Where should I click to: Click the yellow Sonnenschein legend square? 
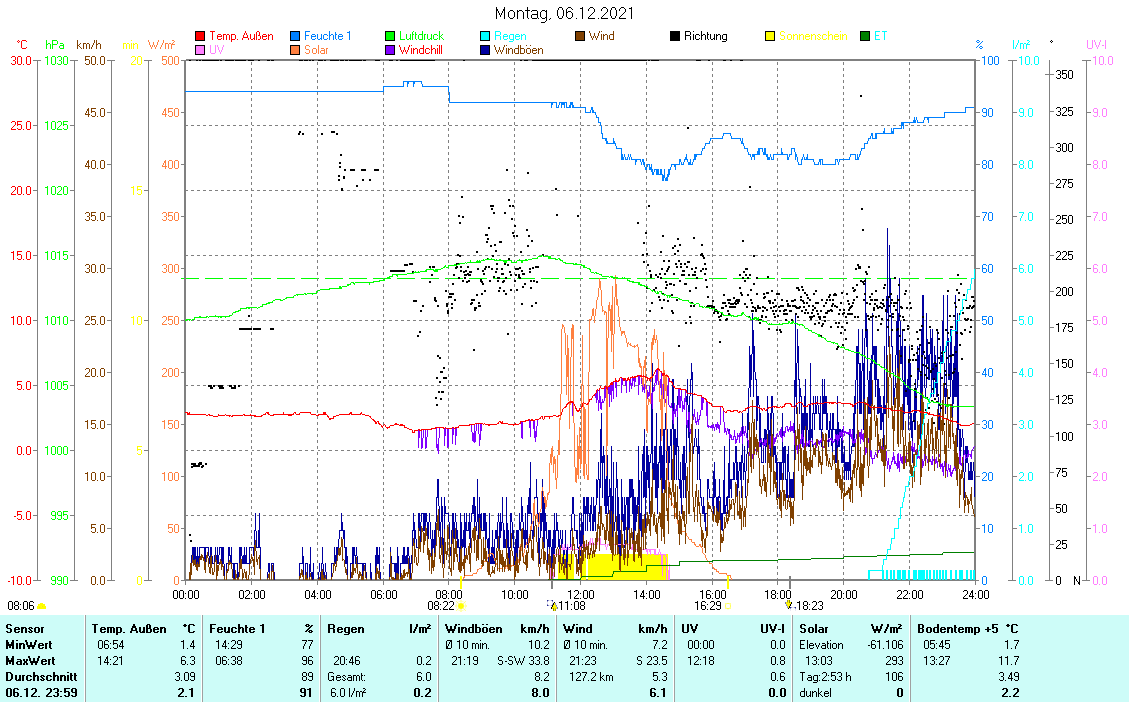[x=770, y=36]
